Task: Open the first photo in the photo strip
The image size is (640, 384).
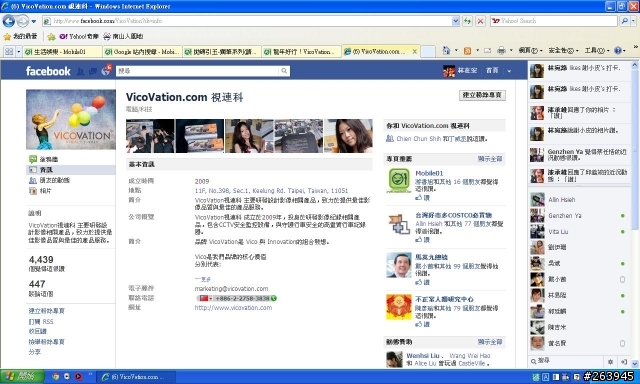Action: point(150,136)
